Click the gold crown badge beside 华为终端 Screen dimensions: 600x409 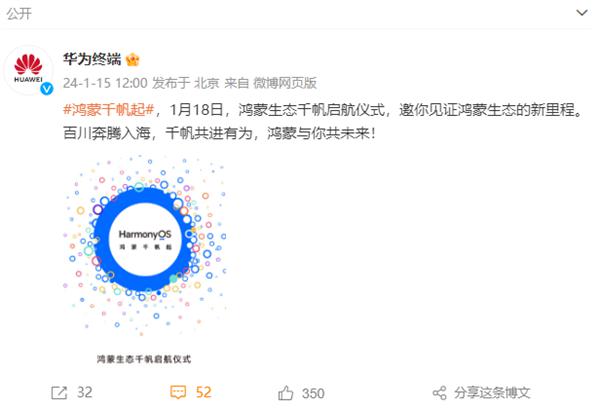tap(133, 59)
